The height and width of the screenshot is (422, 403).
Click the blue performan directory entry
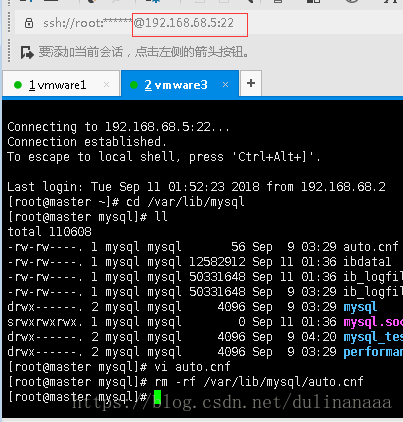point(373,352)
